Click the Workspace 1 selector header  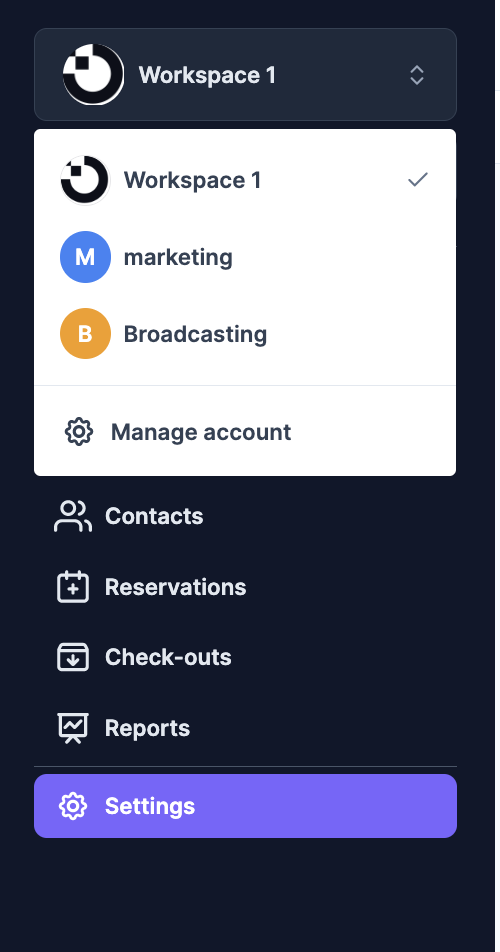coord(245,75)
